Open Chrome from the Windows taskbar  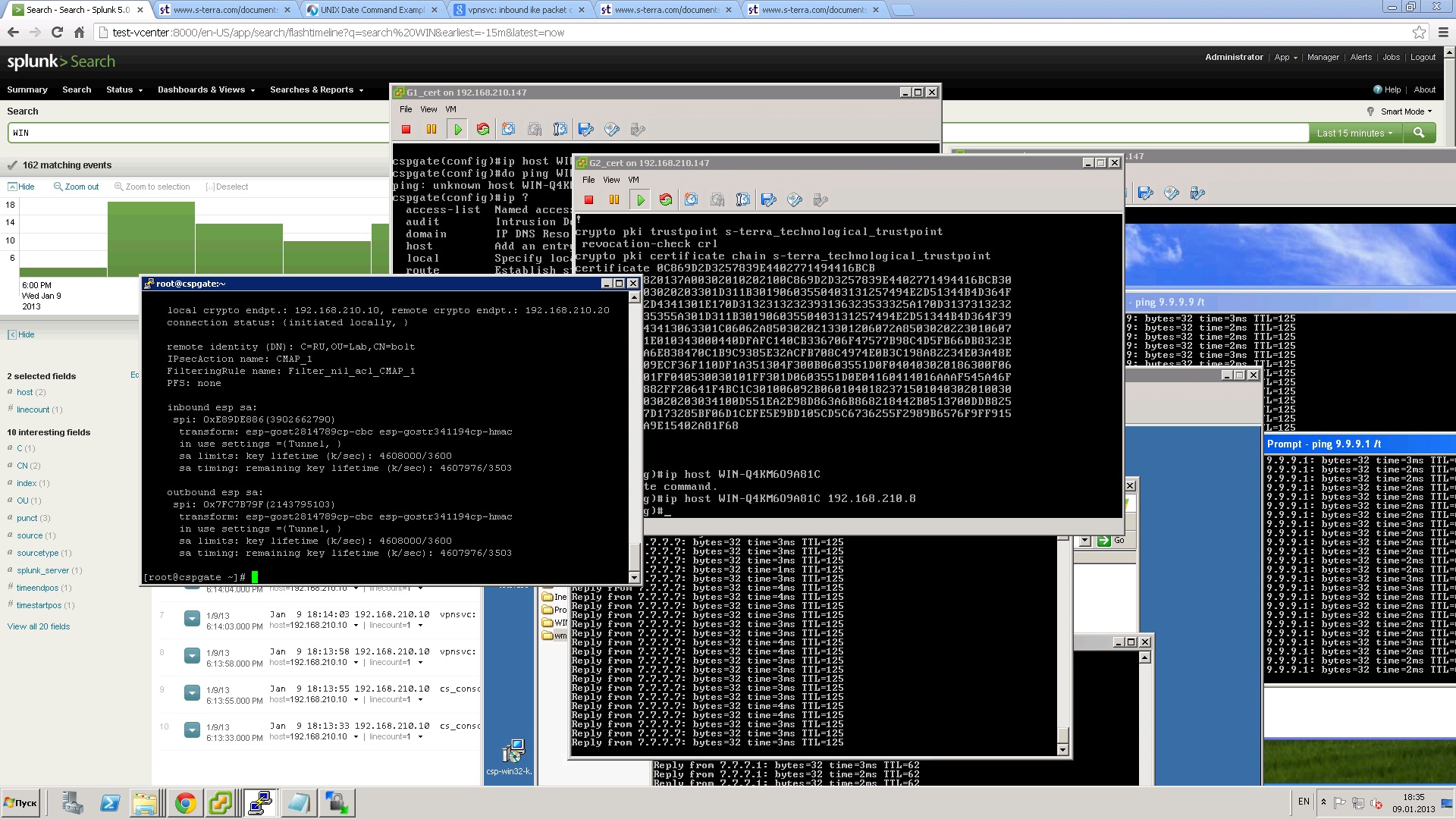(x=185, y=802)
